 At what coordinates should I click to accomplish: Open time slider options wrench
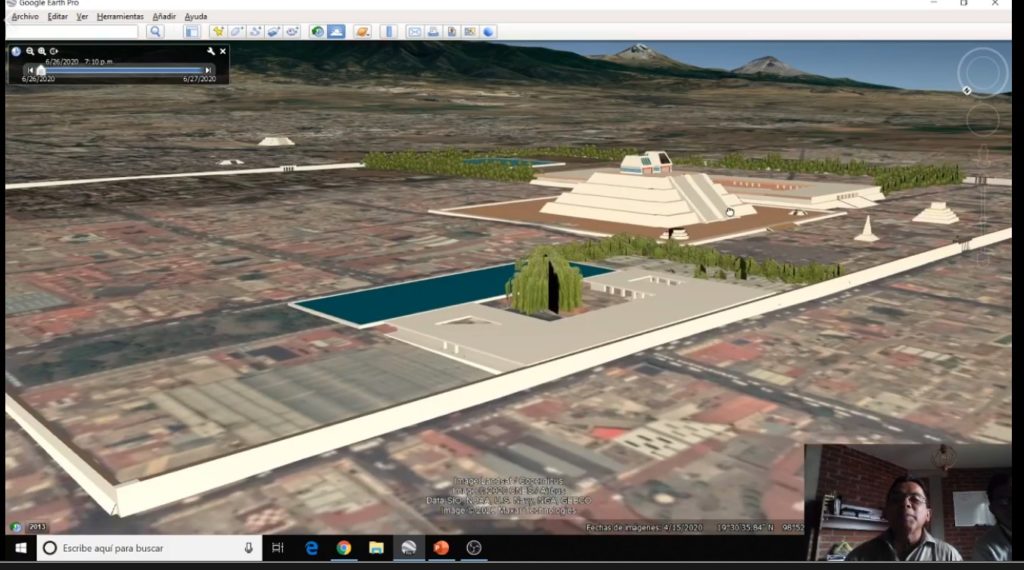211,51
